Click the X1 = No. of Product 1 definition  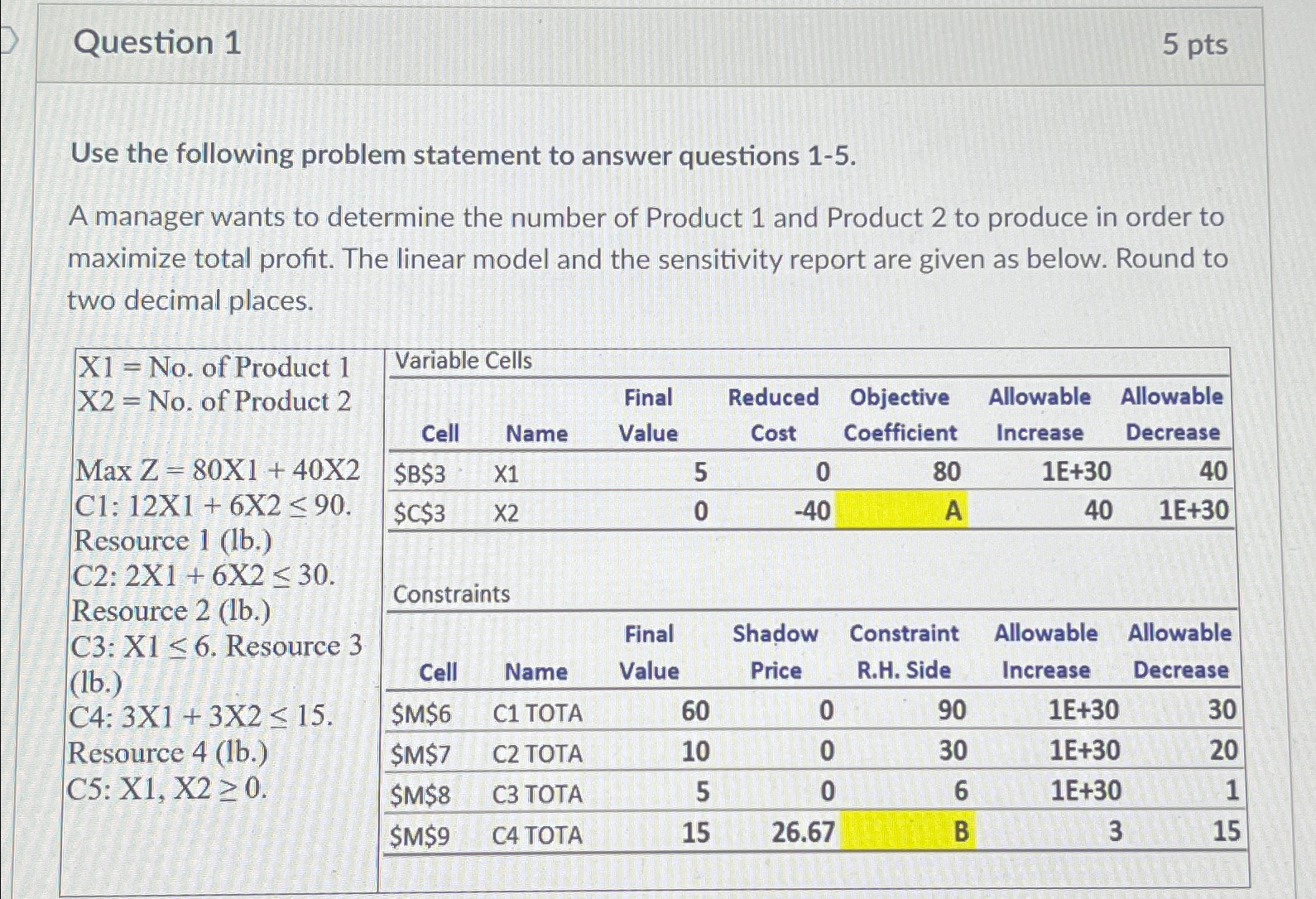pyautogui.click(x=214, y=367)
